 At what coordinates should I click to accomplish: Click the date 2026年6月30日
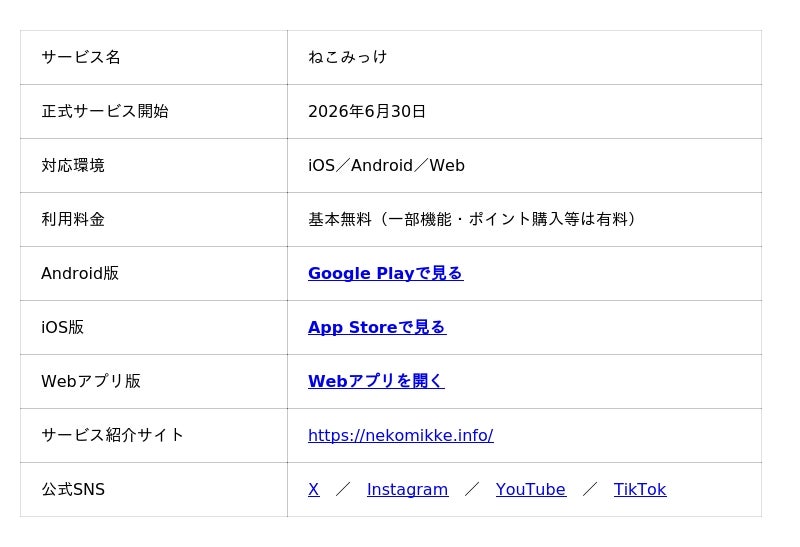point(367,111)
